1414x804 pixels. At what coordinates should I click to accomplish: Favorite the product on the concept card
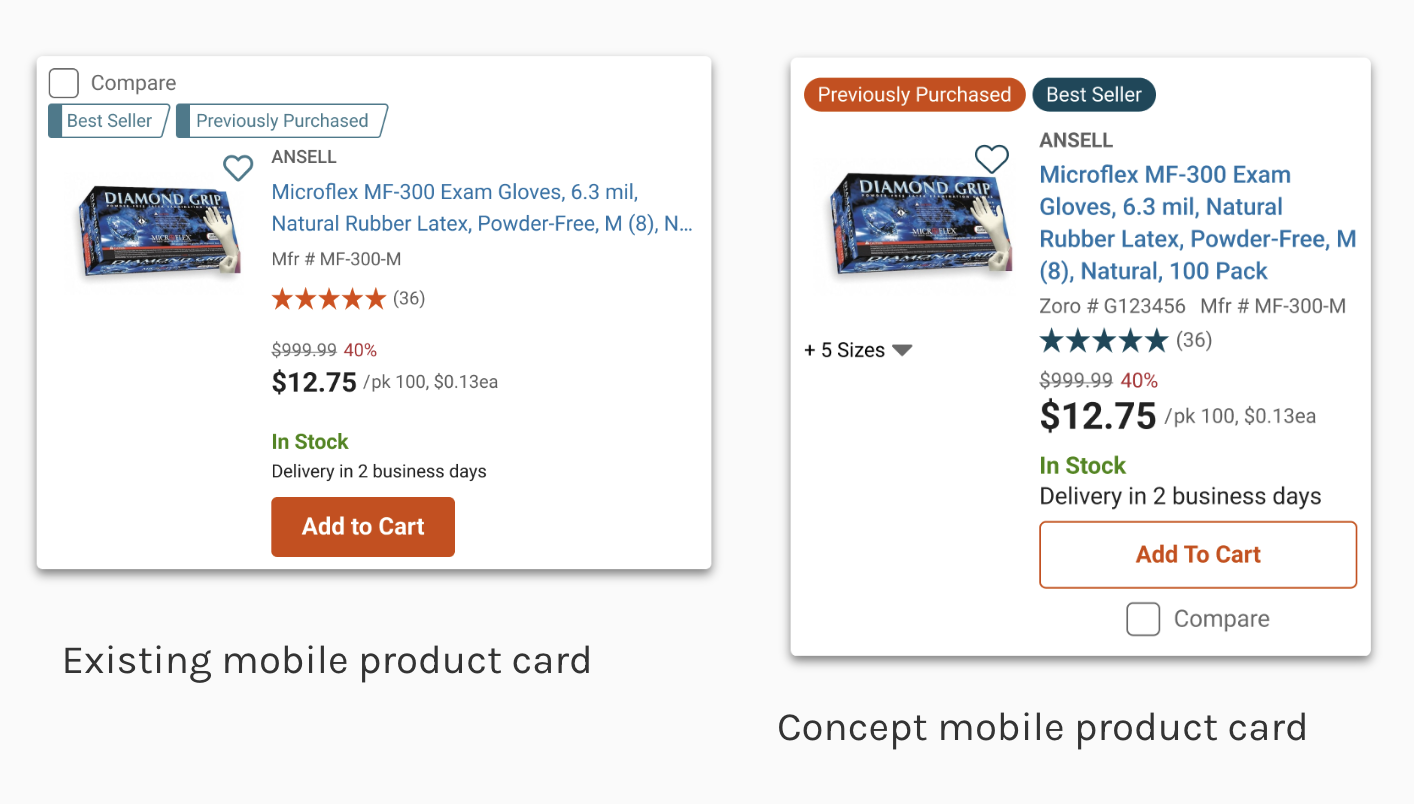coord(991,158)
